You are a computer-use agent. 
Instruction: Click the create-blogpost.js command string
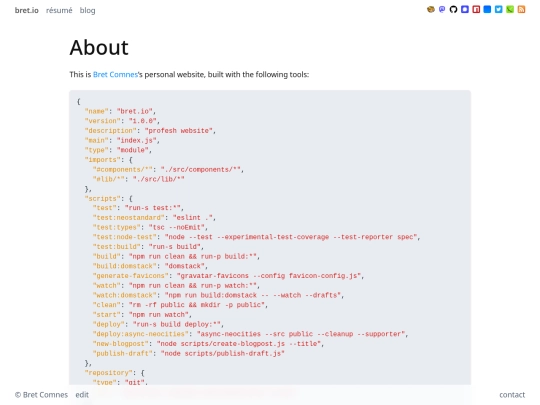coord(239,343)
